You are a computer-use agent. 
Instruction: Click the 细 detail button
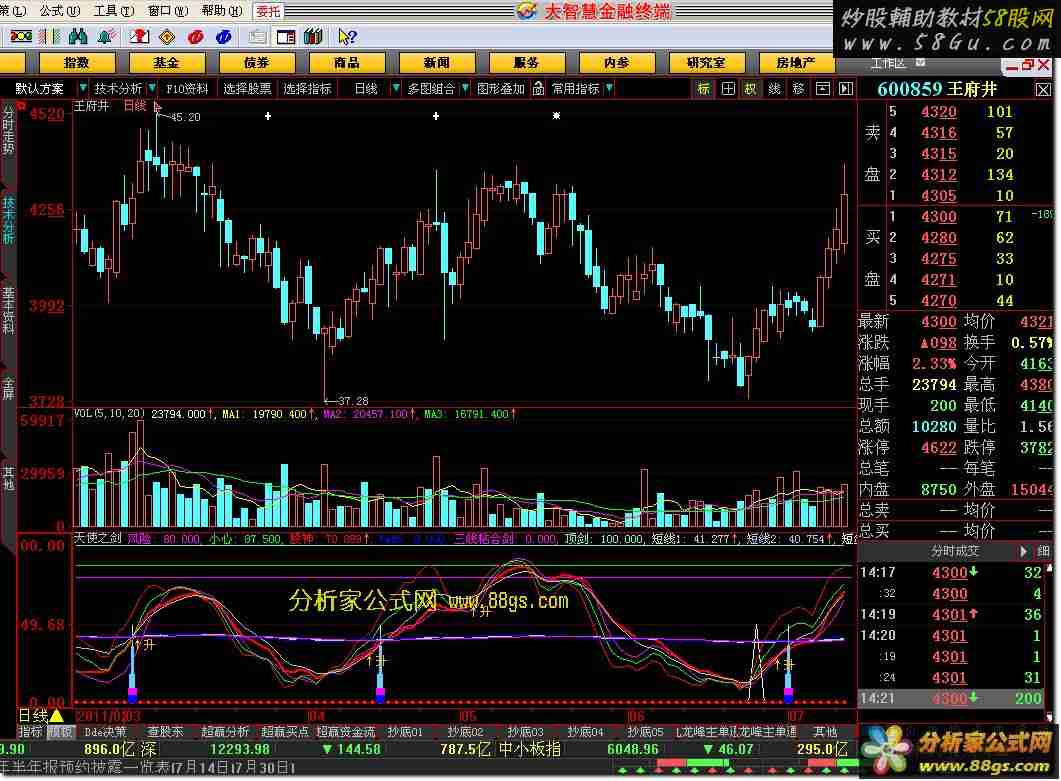pos(1043,552)
